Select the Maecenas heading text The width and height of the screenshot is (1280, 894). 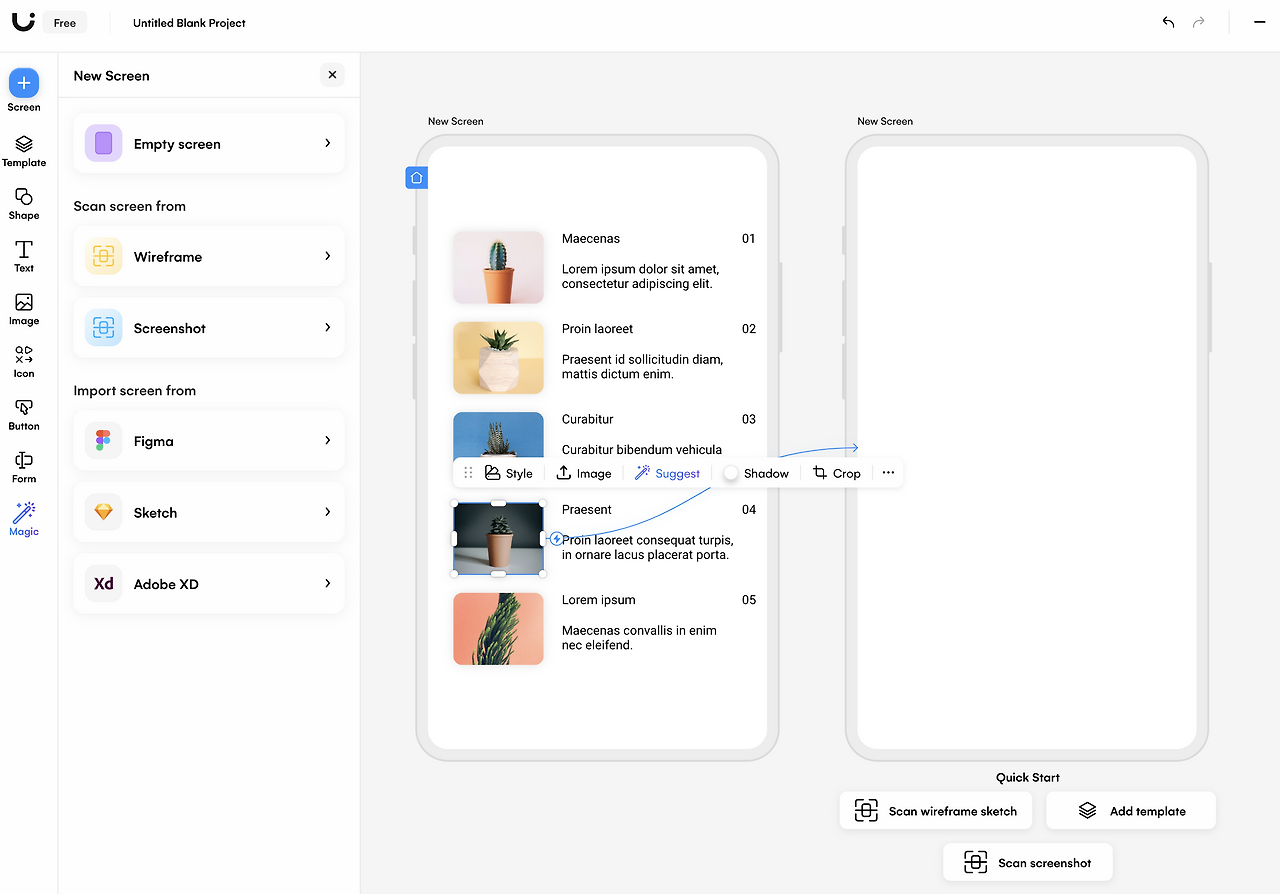click(x=591, y=239)
